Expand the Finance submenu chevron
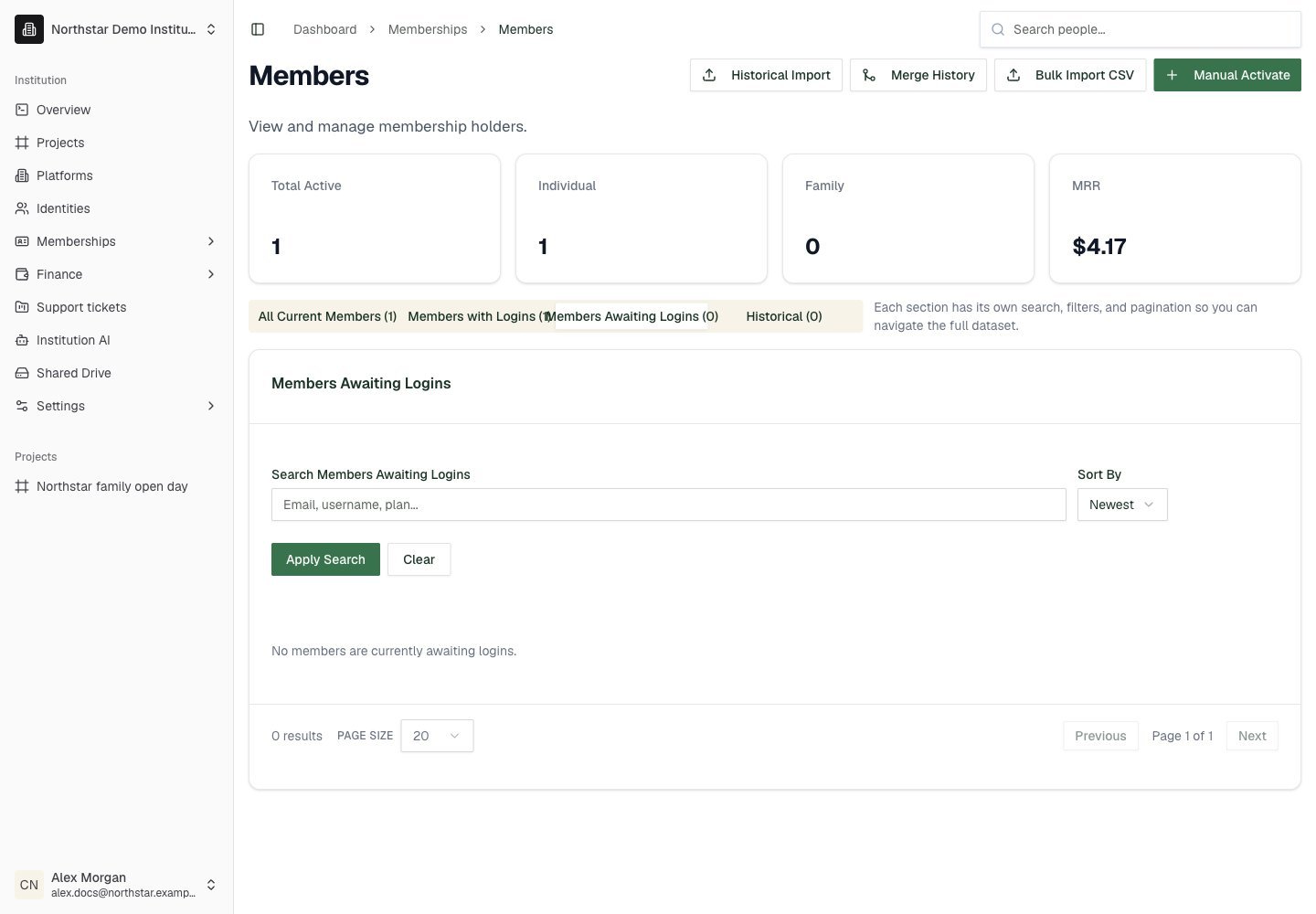This screenshot has width=1316, height=914. point(211,274)
